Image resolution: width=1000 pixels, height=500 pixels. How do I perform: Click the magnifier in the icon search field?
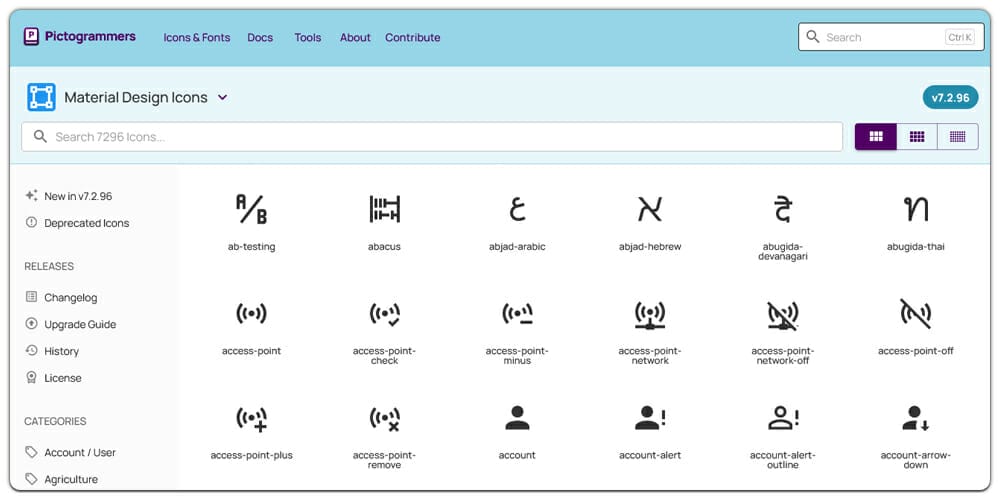(40, 136)
